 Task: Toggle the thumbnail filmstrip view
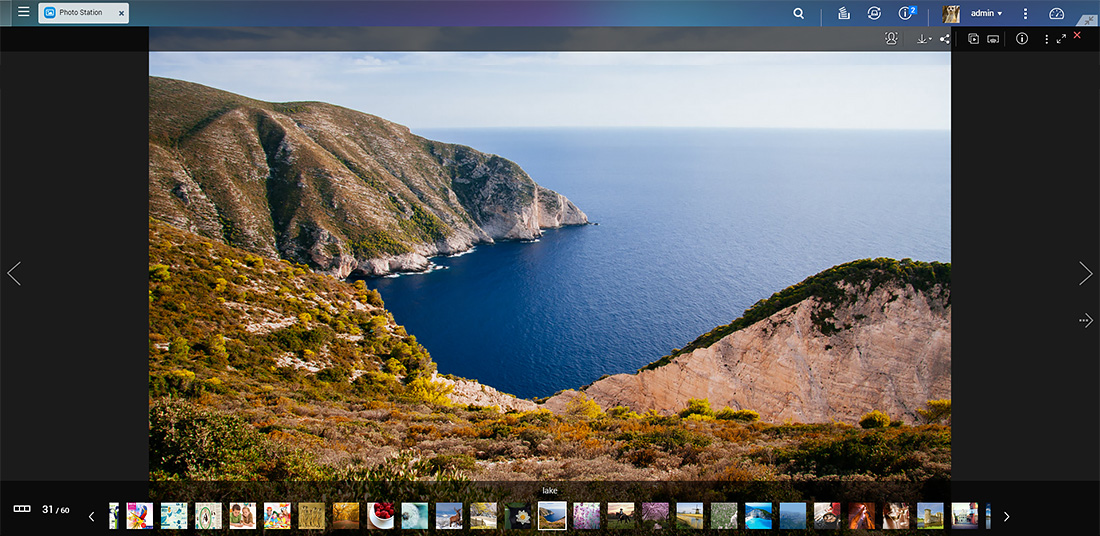tap(22, 509)
